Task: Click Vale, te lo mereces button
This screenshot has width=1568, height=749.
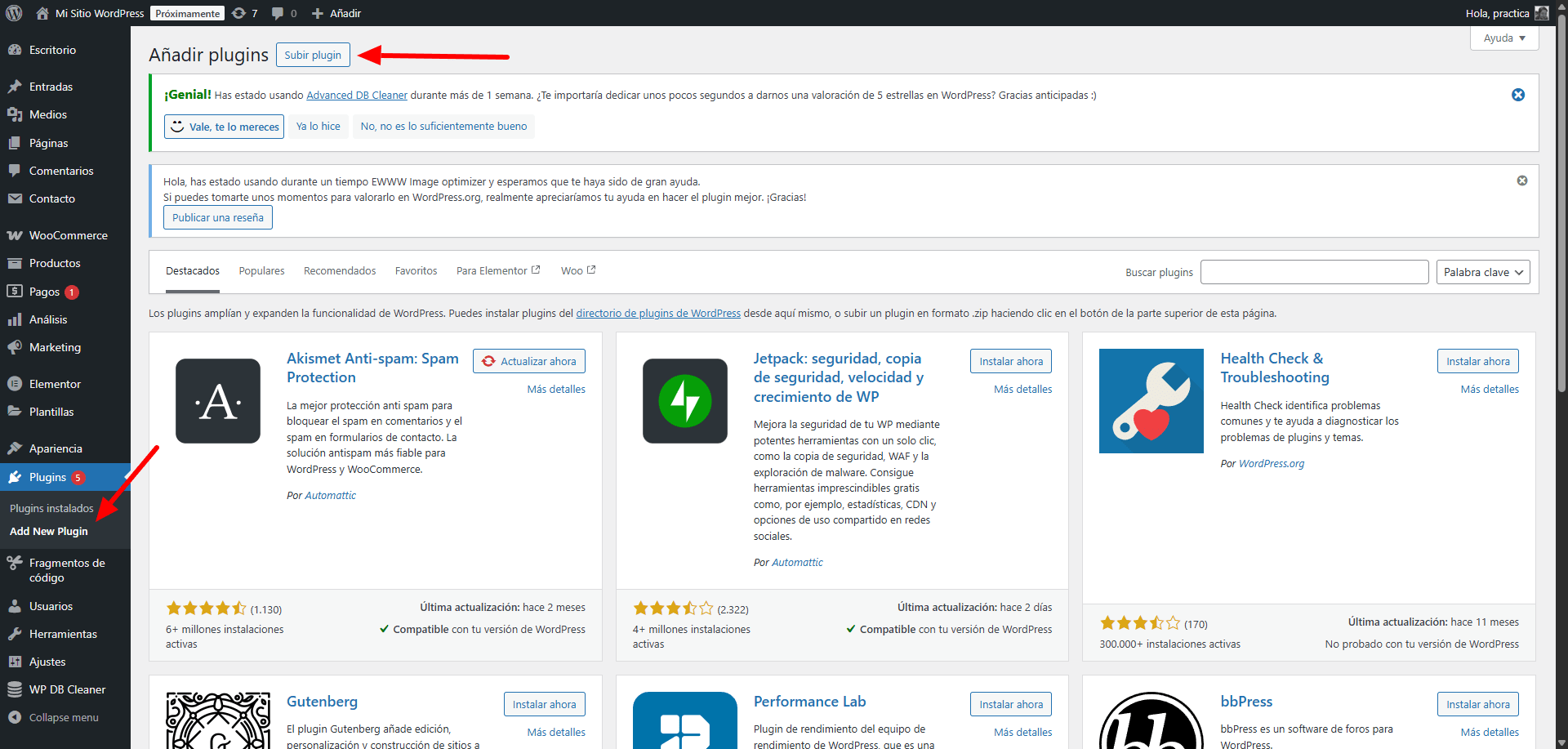Action: click(224, 127)
